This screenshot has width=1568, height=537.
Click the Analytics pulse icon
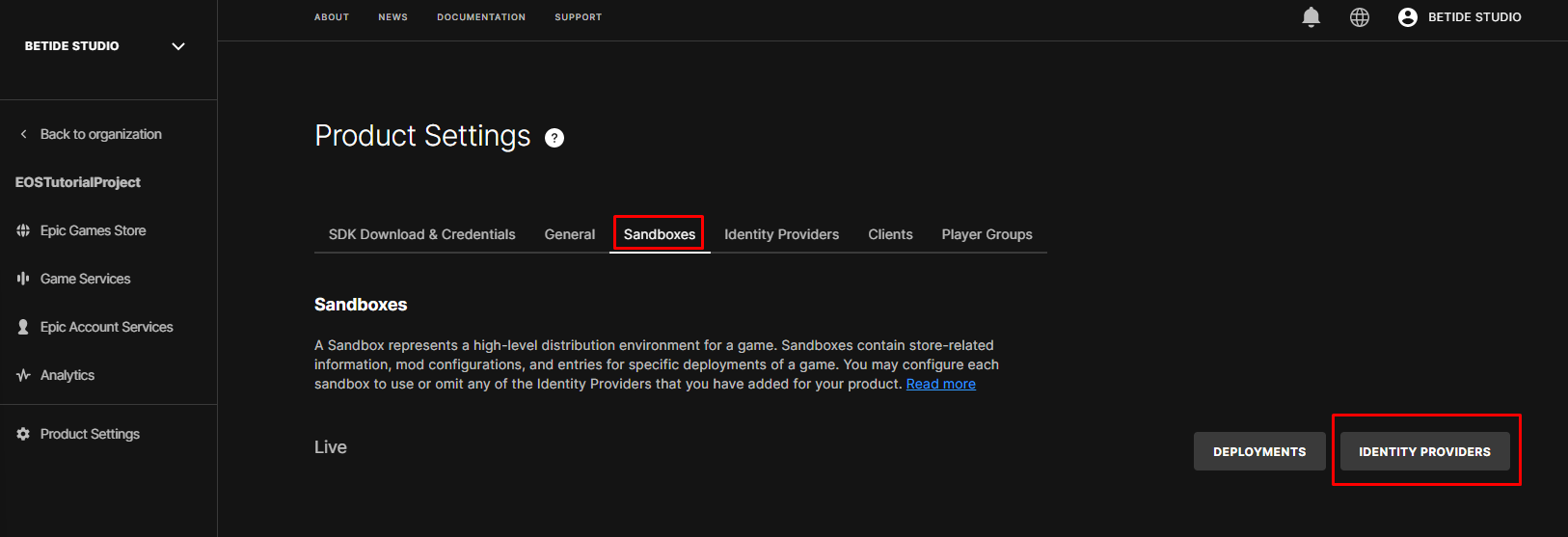pos(23,375)
